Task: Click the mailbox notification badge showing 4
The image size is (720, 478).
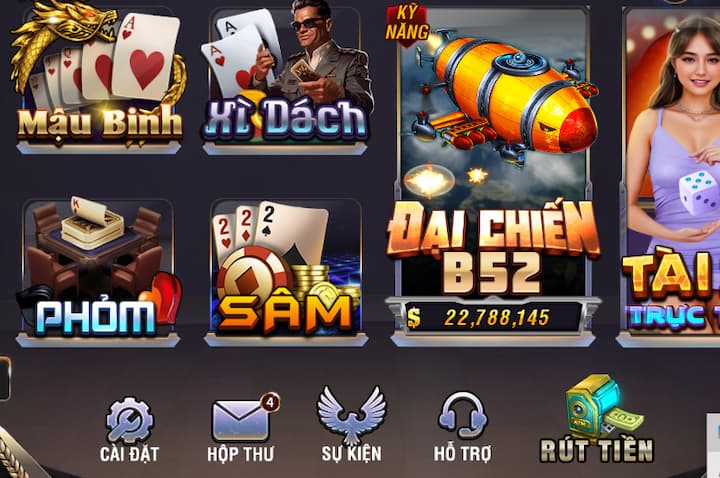Action: (270, 403)
